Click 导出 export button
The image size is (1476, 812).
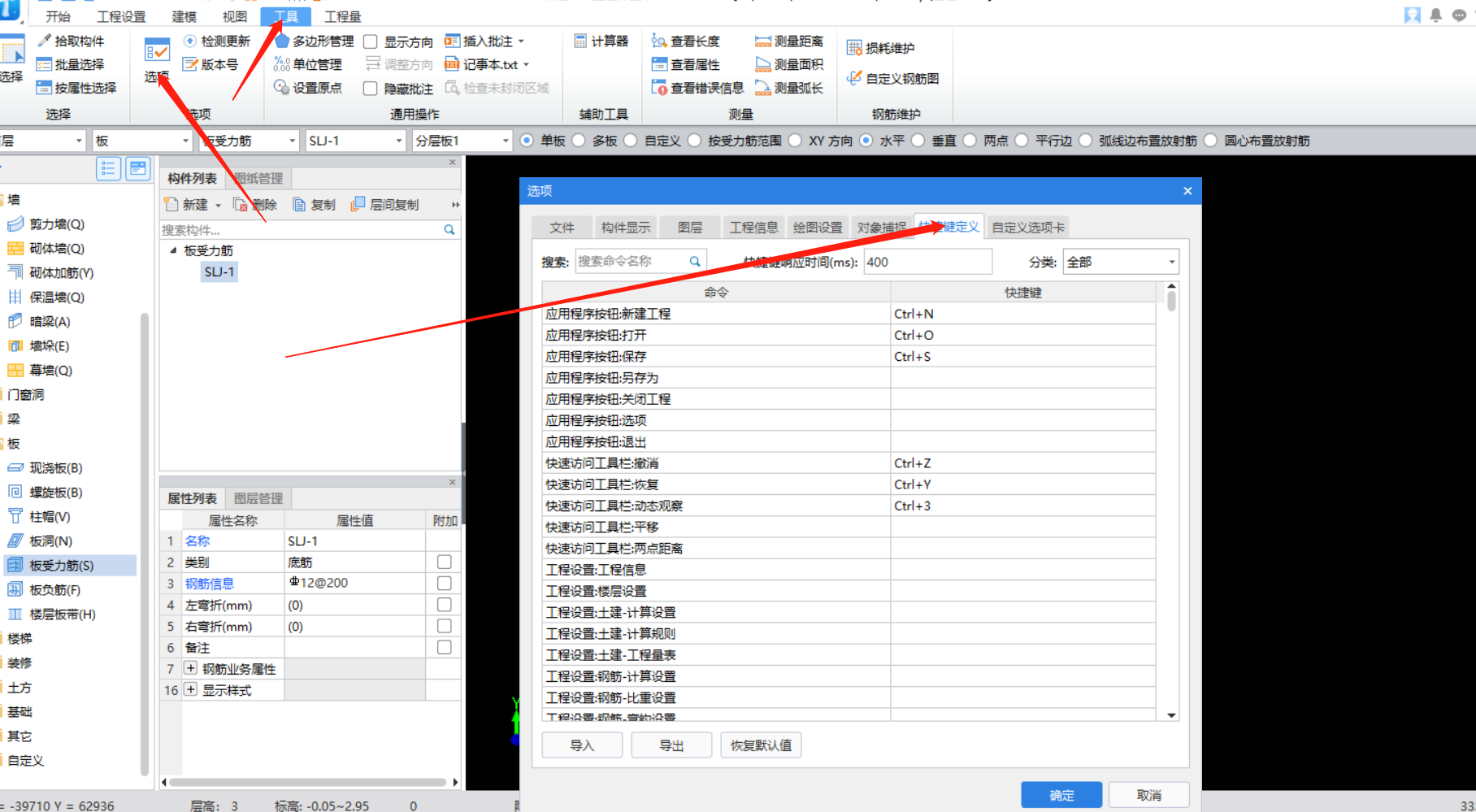[x=671, y=745]
